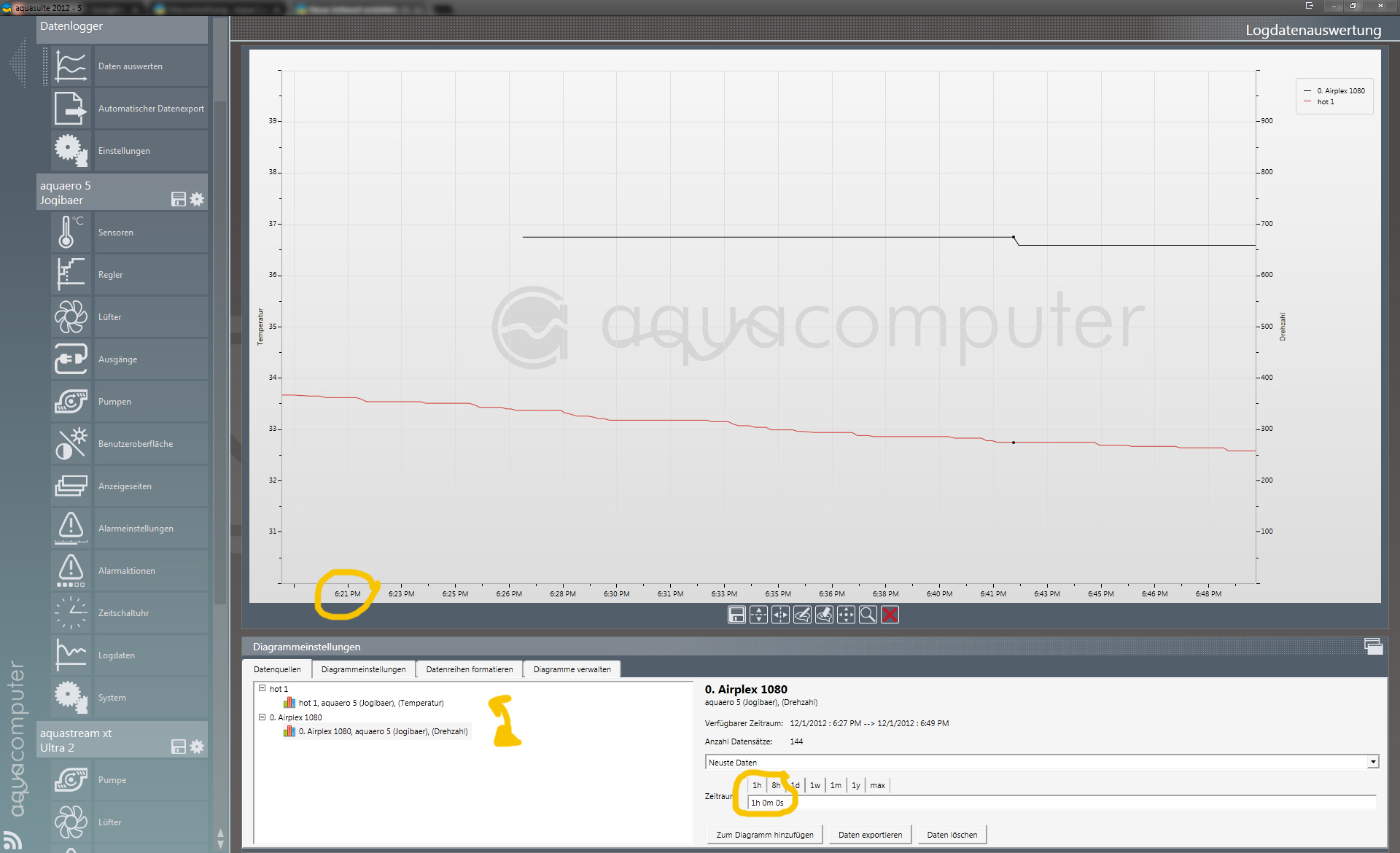Set time range to 1m
1400x853 pixels.
(836, 785)
